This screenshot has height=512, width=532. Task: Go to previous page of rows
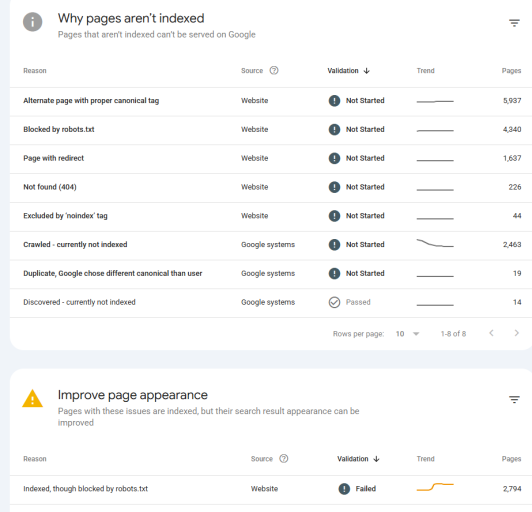[491, 333]
